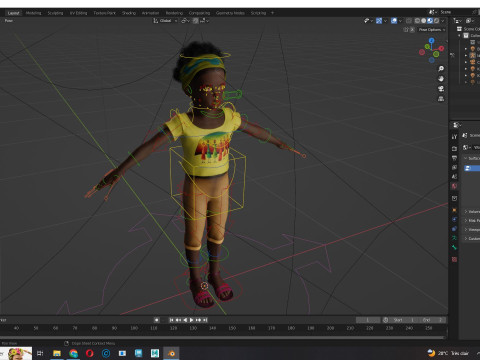Screen dimensions: 480x360
Task: Add a new workspace with plus button
Action: (272, 13)
